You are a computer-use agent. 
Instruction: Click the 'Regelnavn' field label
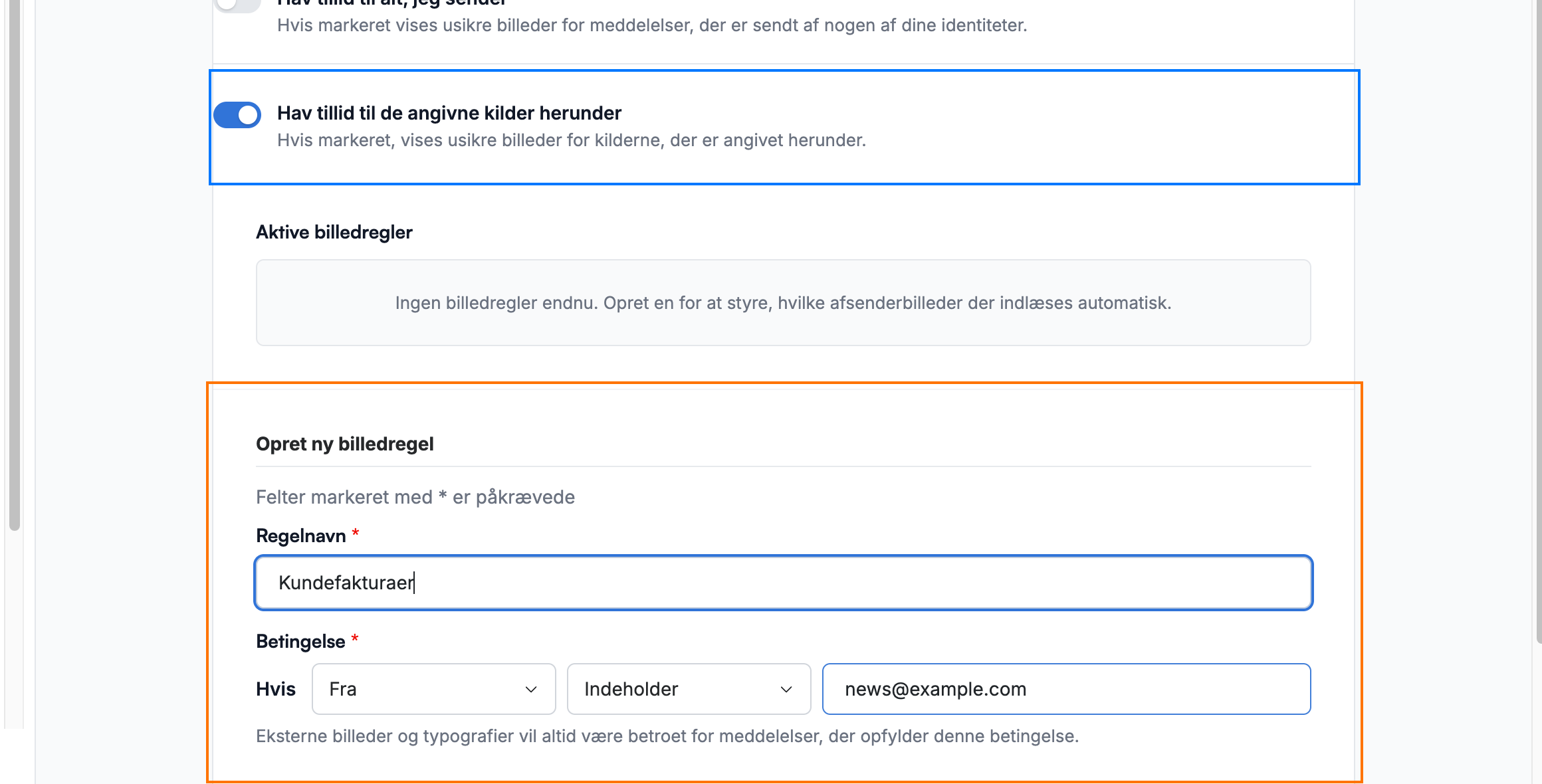tap(300, 536)
